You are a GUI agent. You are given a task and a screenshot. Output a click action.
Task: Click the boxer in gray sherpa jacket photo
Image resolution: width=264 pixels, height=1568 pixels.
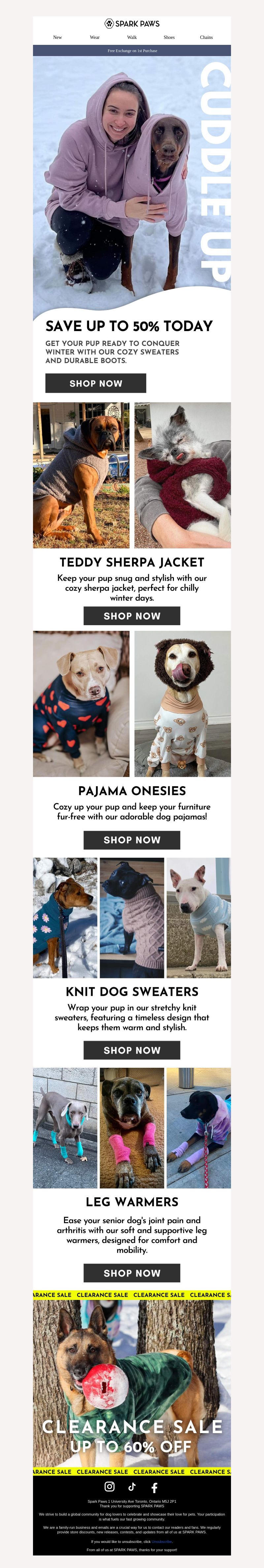click(81, 475)
